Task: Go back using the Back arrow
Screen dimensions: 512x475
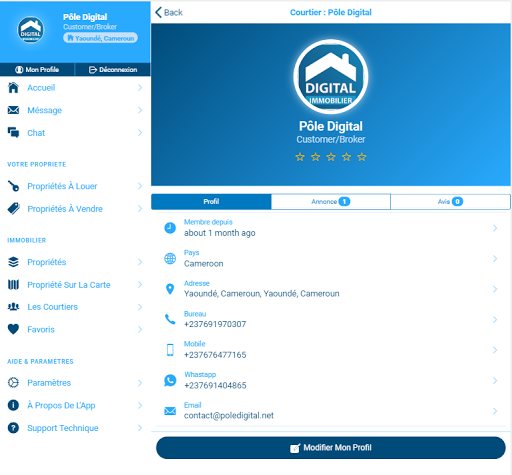Action: (169, 12)
